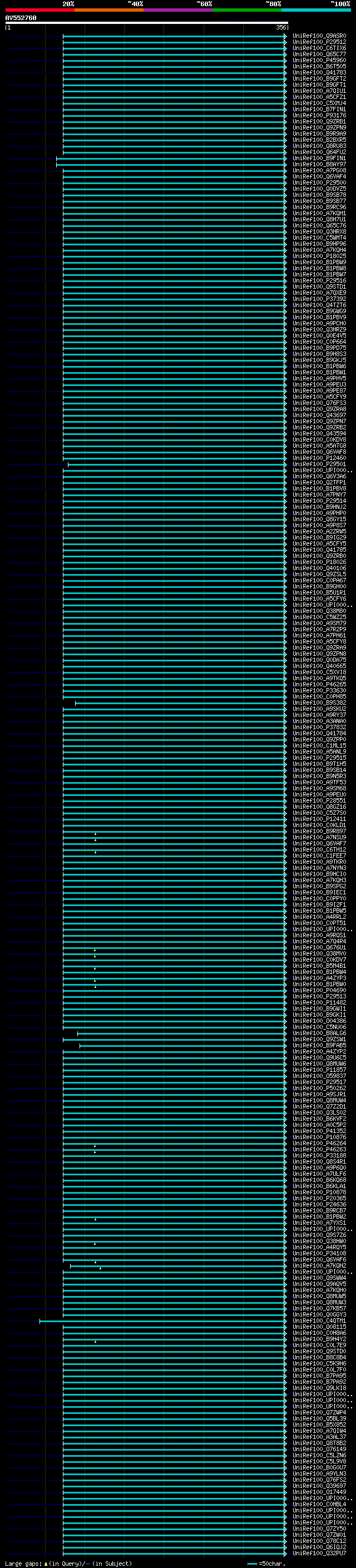This screenshot has height=1568, width=356.
Task: Select hit label UniRef100_Q6VAF4
Action: 319,176
